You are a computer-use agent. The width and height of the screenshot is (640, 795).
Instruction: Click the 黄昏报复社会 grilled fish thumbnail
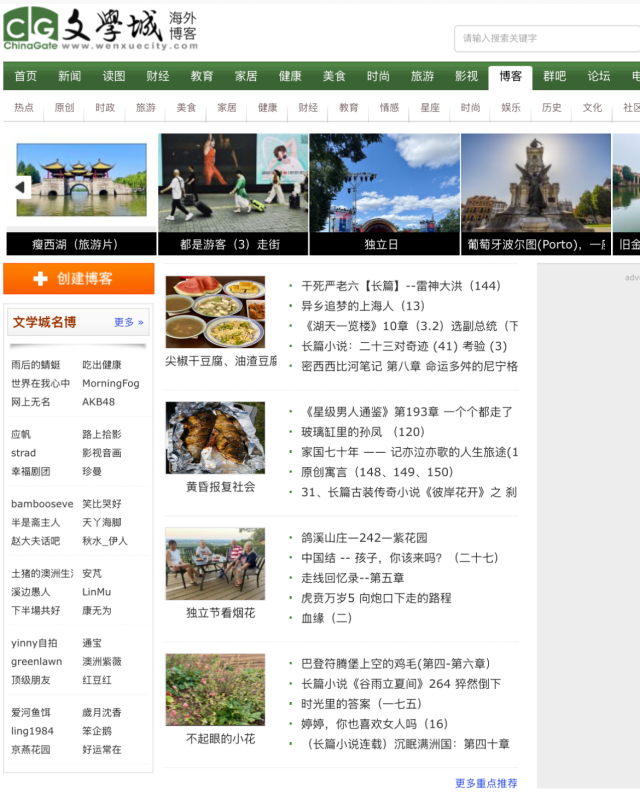[215, 438]
